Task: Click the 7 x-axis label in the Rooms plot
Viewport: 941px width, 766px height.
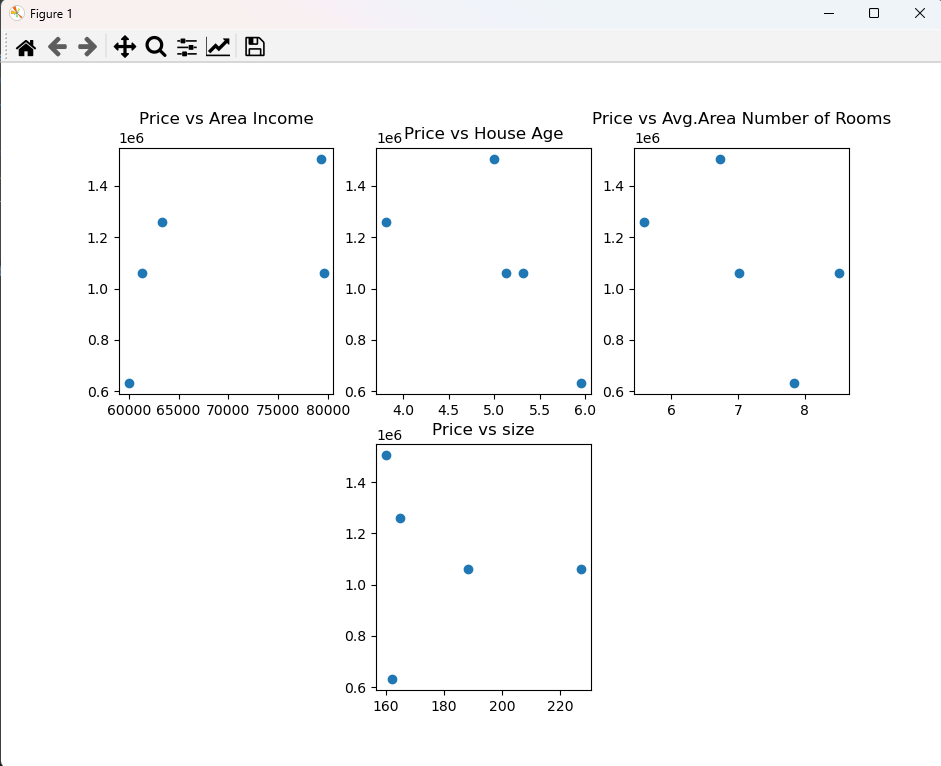Action: pos(738,410)
